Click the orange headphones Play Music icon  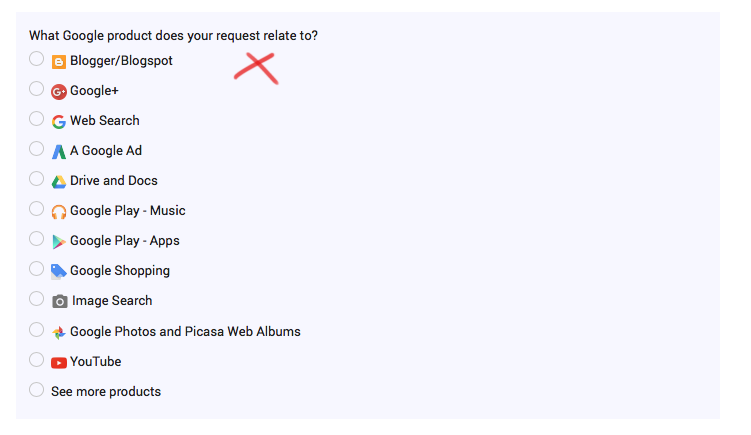[58, 212]
